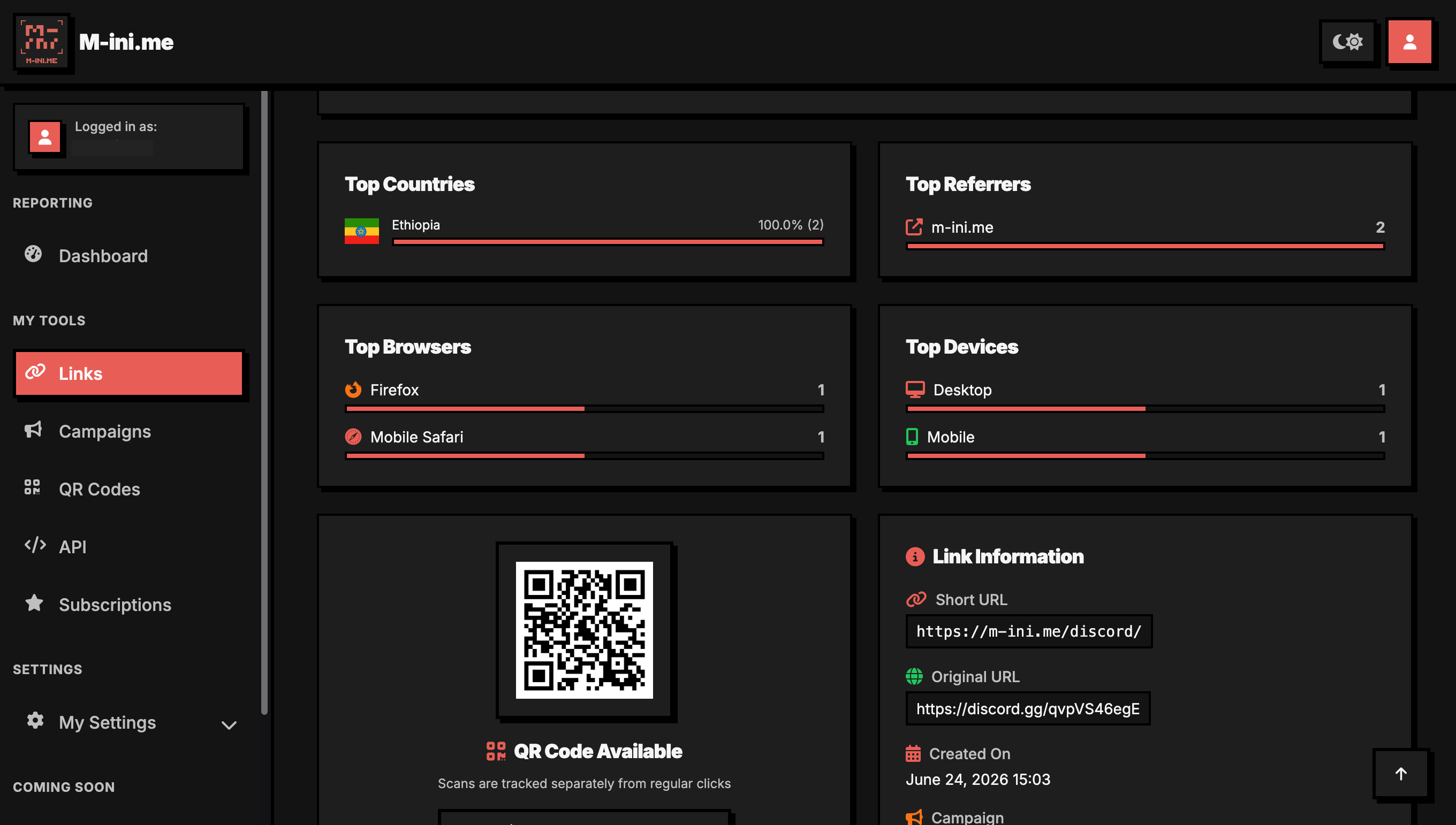This screenshot has height=825, width=1456.
Task: Click the Mobile phone icon
Action: [x=912, y=437]
